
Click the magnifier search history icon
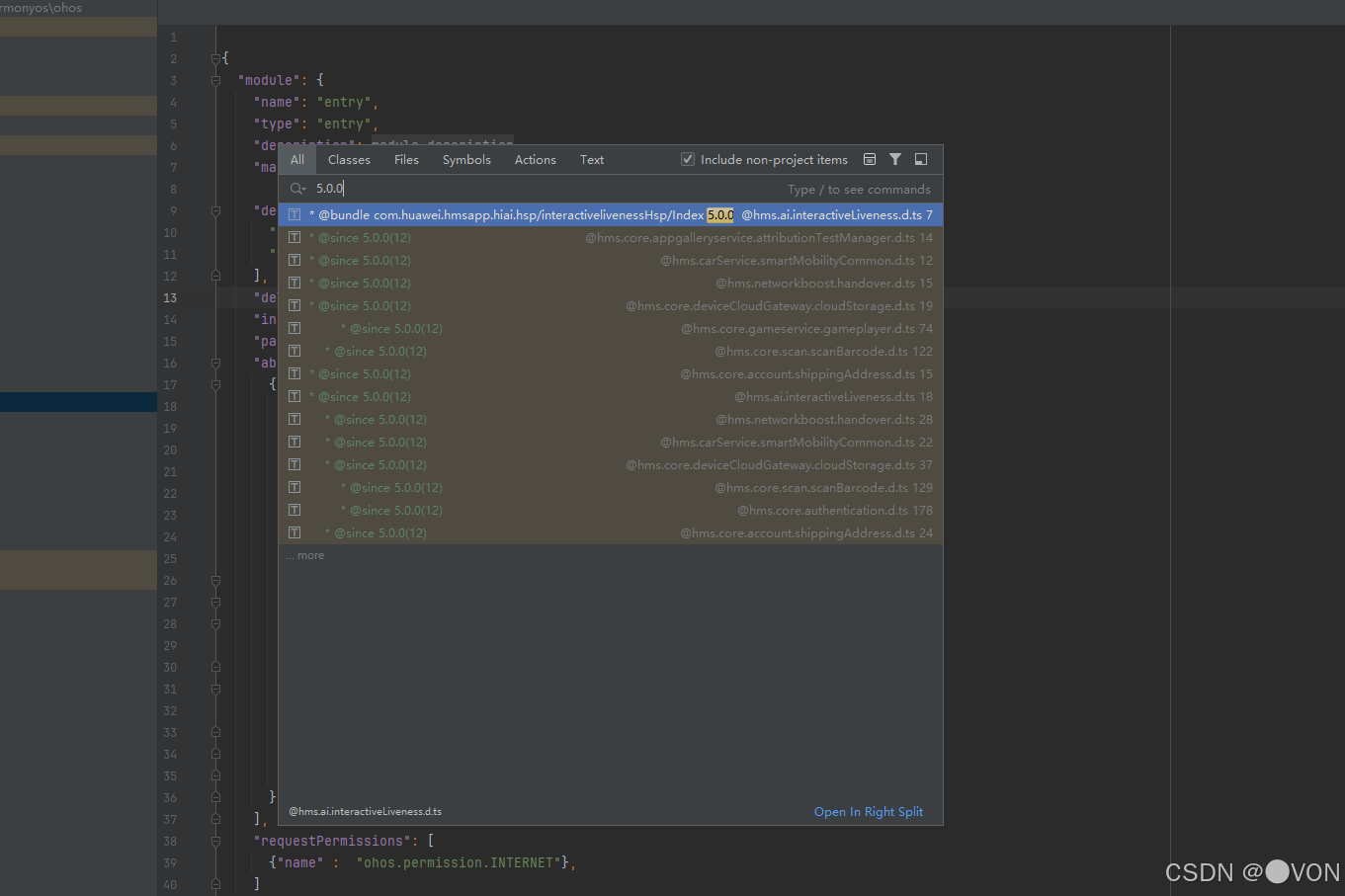click(297, 189)
